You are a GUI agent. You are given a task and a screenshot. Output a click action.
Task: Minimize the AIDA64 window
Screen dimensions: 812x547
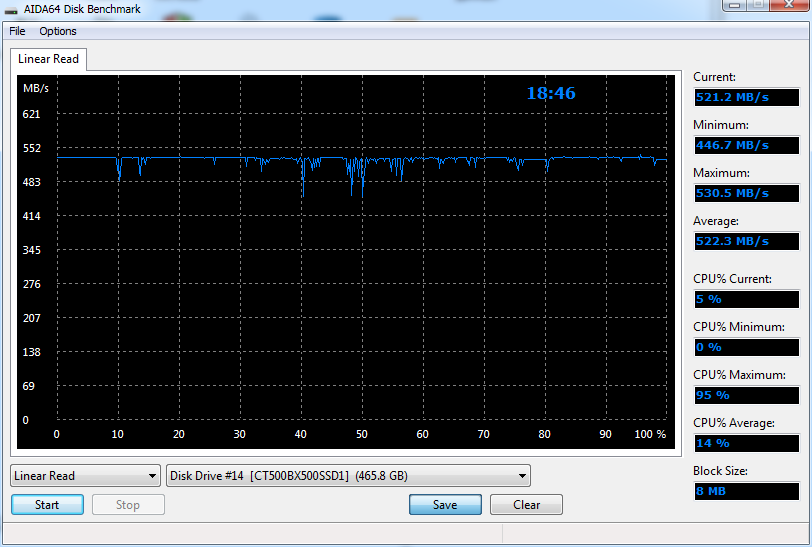[x=734, y=5]
